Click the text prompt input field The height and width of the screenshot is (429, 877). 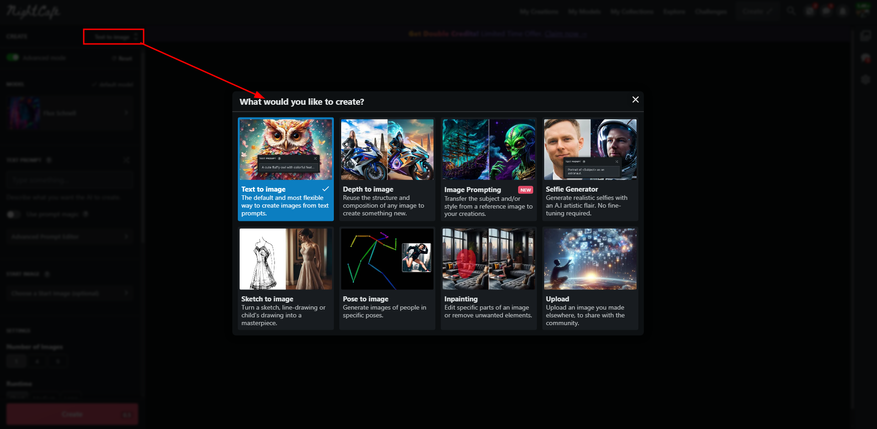[x=70, y=181]
